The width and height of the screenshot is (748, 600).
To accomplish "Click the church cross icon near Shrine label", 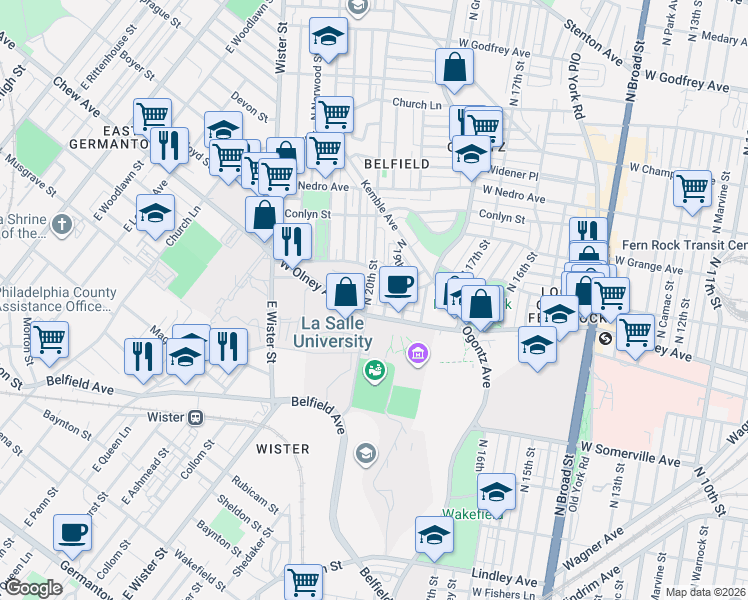I will (62, 224).
